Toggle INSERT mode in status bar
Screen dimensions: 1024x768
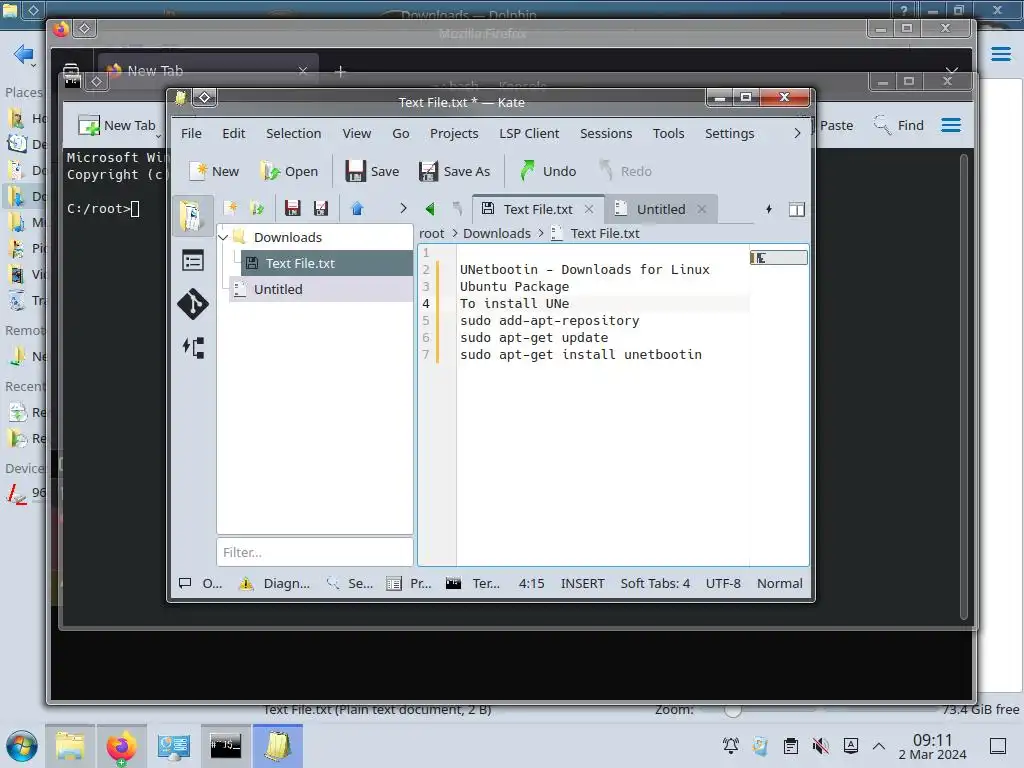coord(583,583)
